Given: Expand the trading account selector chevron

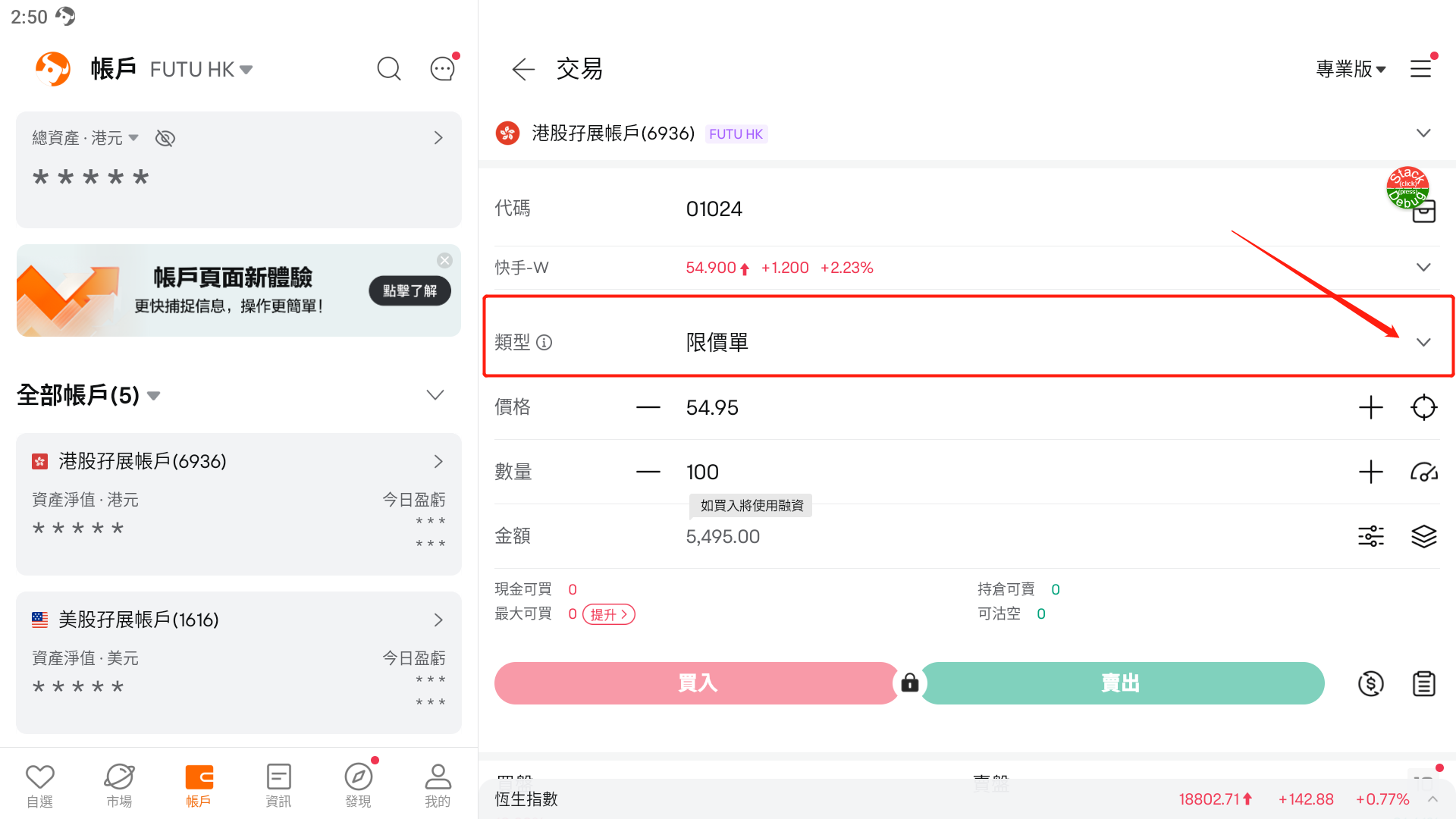Looking at the screenshot, I should (1423, 133).
